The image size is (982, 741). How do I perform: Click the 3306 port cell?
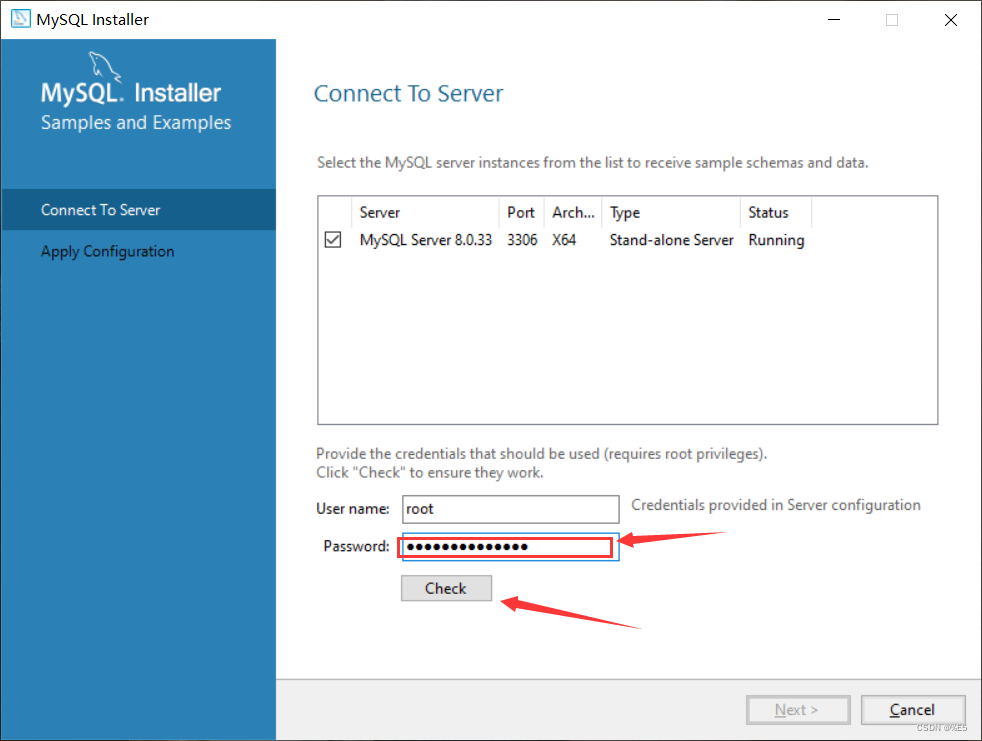[522, 240]
